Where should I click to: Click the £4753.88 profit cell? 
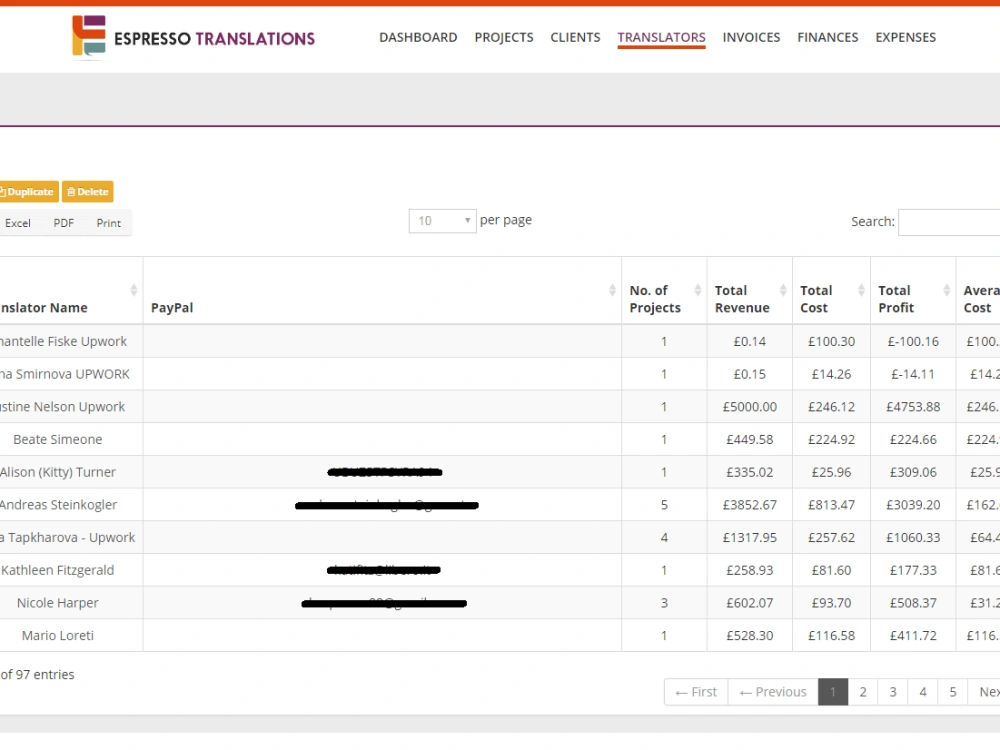click(x=913, y=407)
